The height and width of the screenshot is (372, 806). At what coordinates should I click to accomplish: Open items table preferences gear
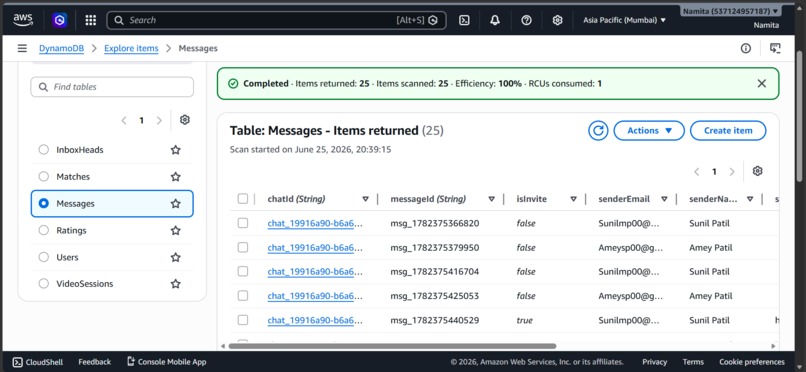click(x=757, y=171)
